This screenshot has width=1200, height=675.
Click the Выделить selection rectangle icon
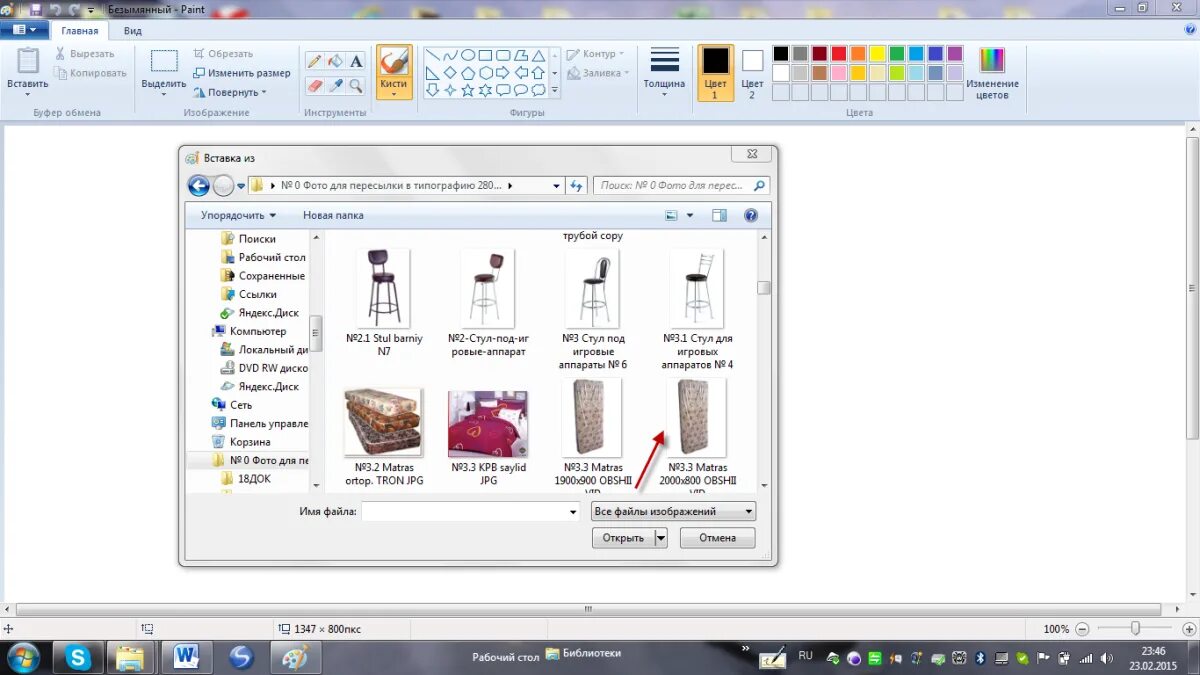[x=164, y=61]
